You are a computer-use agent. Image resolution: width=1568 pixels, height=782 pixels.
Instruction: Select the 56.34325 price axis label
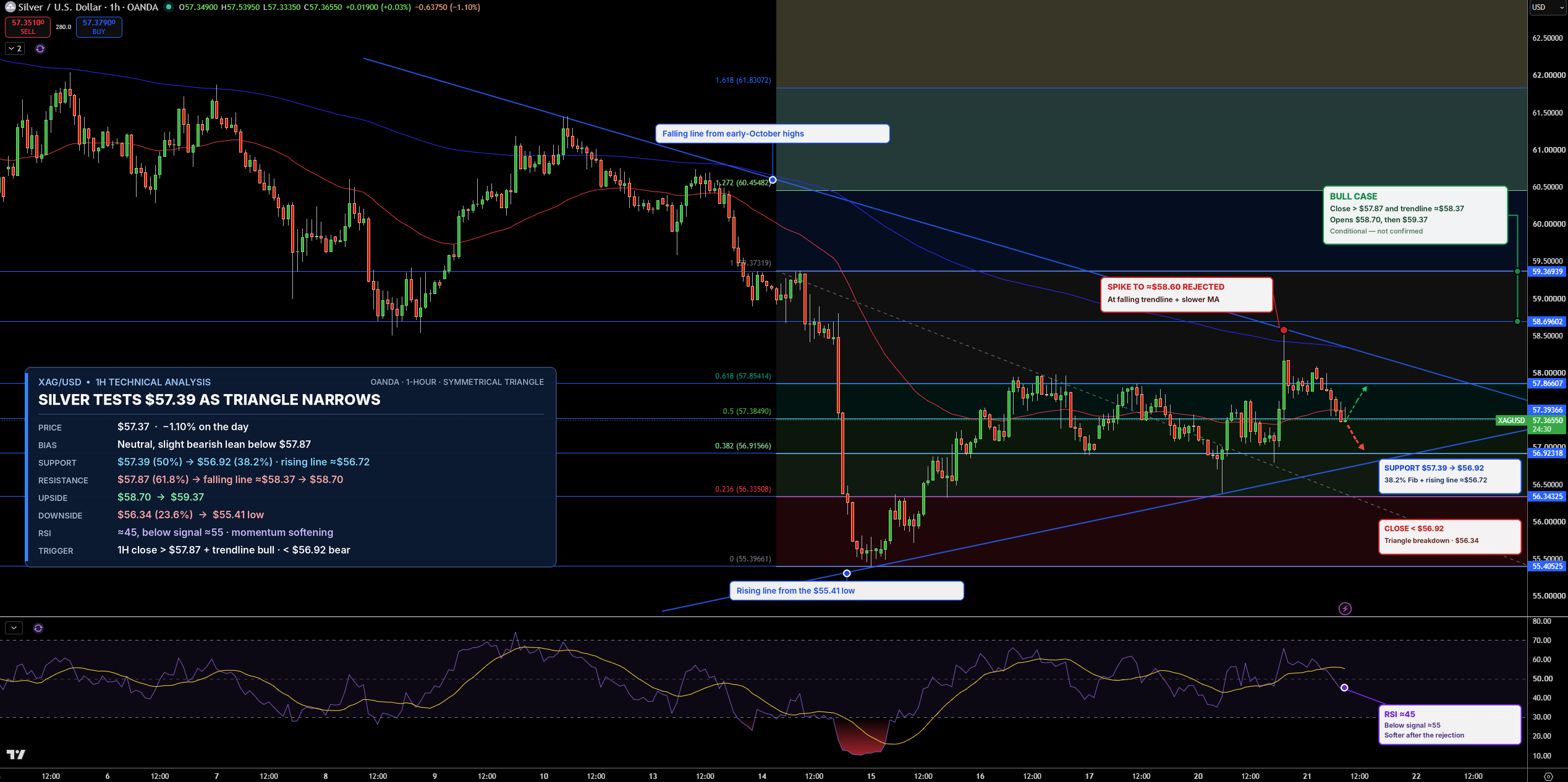pyautogui.click(x=1548, y=497)
